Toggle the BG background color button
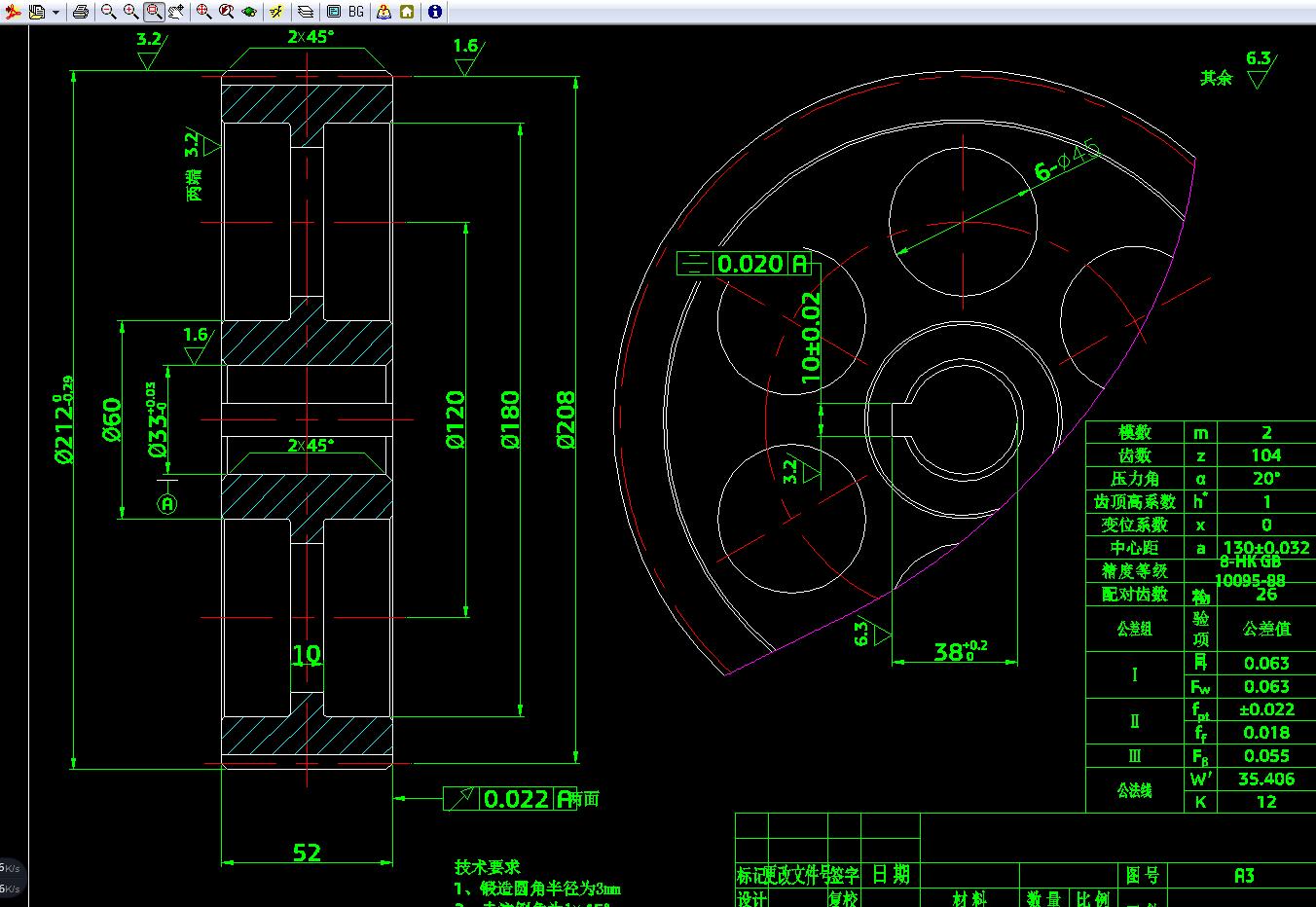 (356, 12)
